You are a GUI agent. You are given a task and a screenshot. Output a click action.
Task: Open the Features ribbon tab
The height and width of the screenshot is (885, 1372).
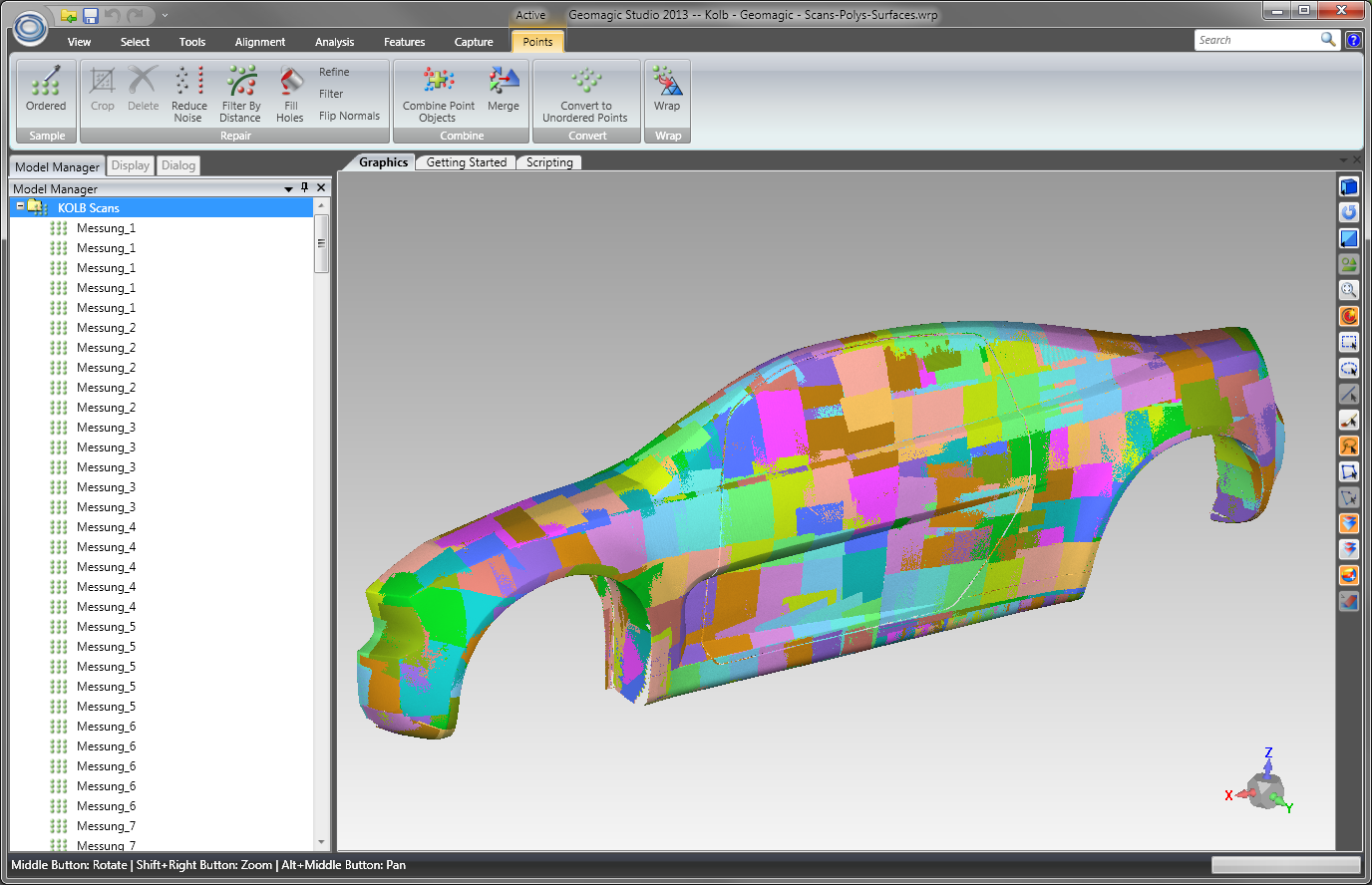click(404, 42)
